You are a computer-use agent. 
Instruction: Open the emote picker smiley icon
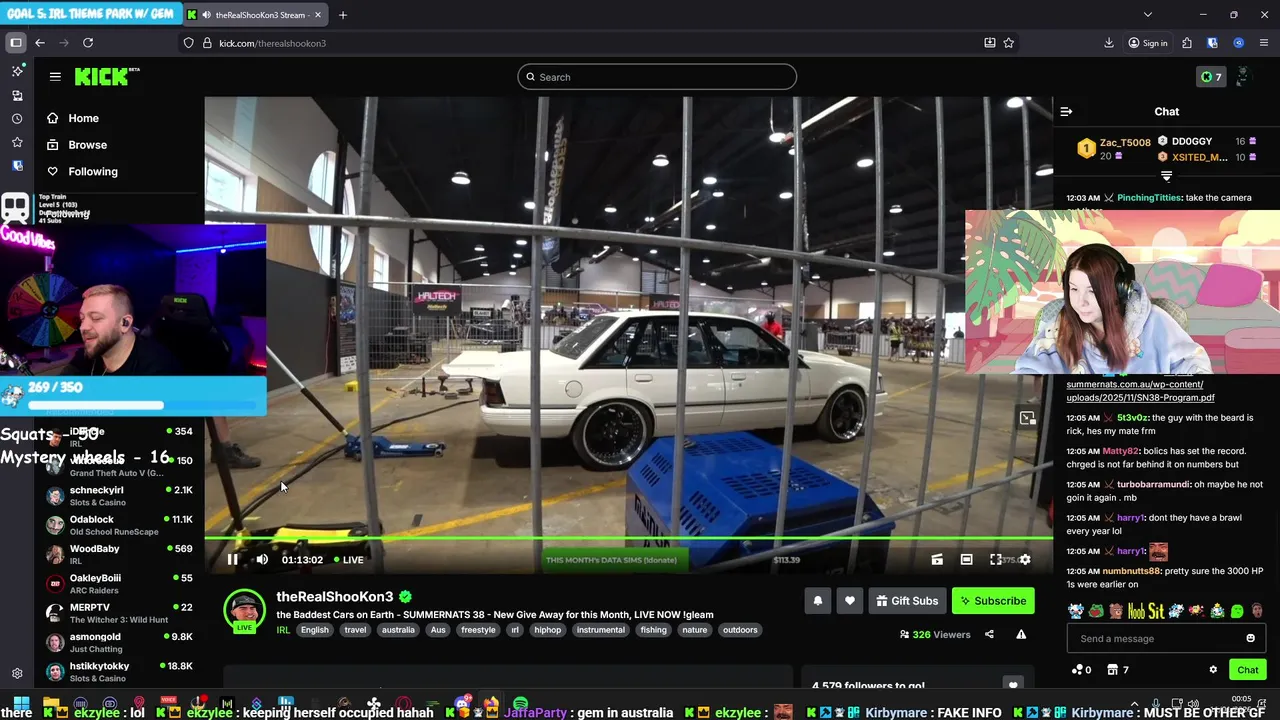click(x=1250, y=639)
